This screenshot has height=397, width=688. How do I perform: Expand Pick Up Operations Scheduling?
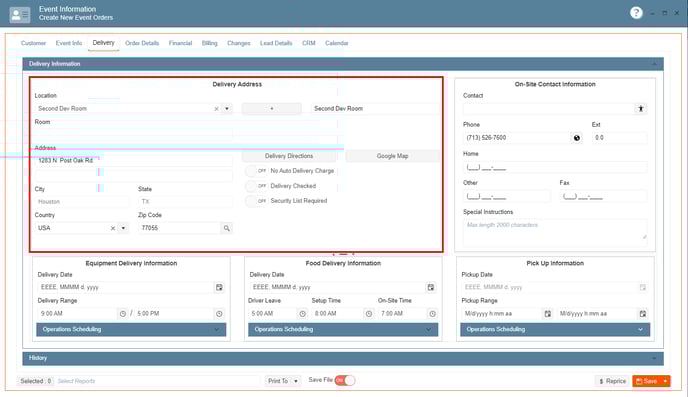click(x=555, y=329)
